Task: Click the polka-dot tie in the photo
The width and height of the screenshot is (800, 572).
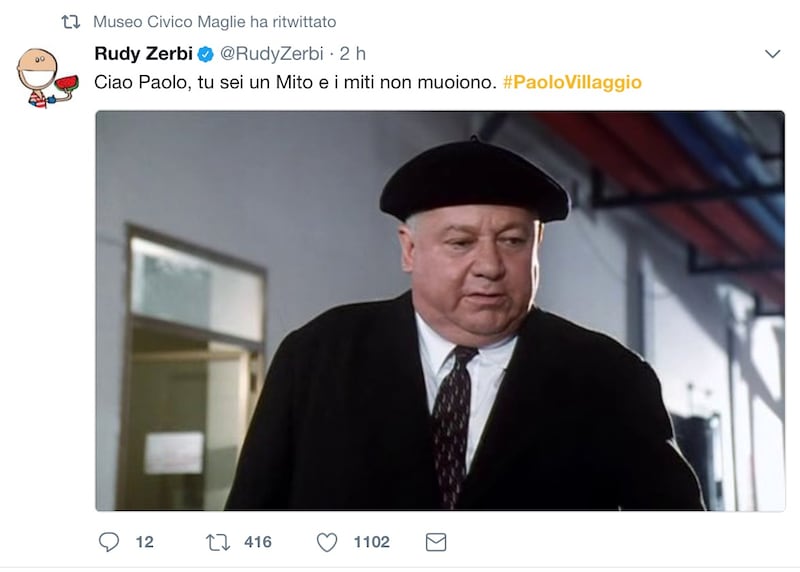Action: (452, 424)
